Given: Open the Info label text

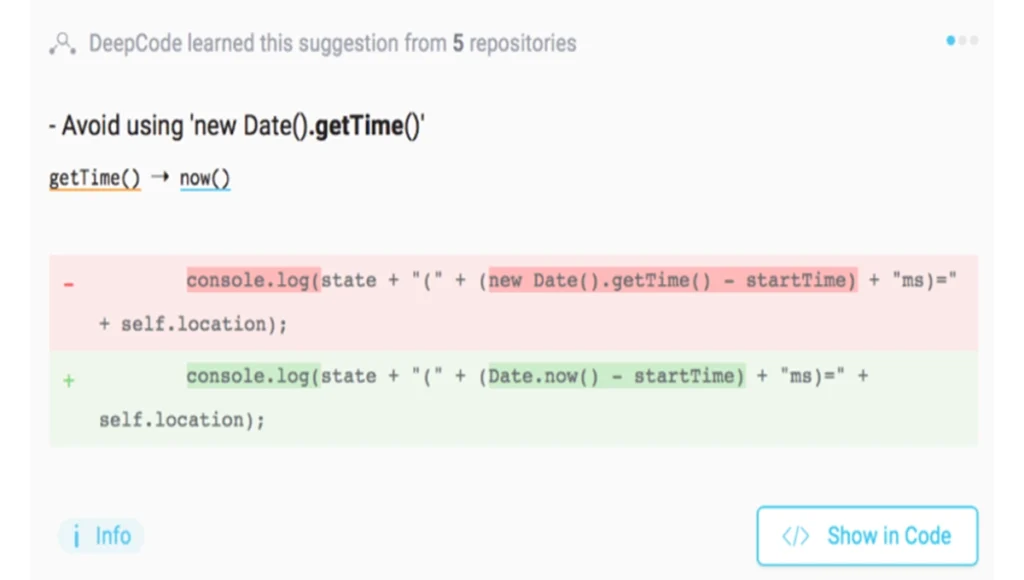Looking at the screenshot, I should [113, 536].
